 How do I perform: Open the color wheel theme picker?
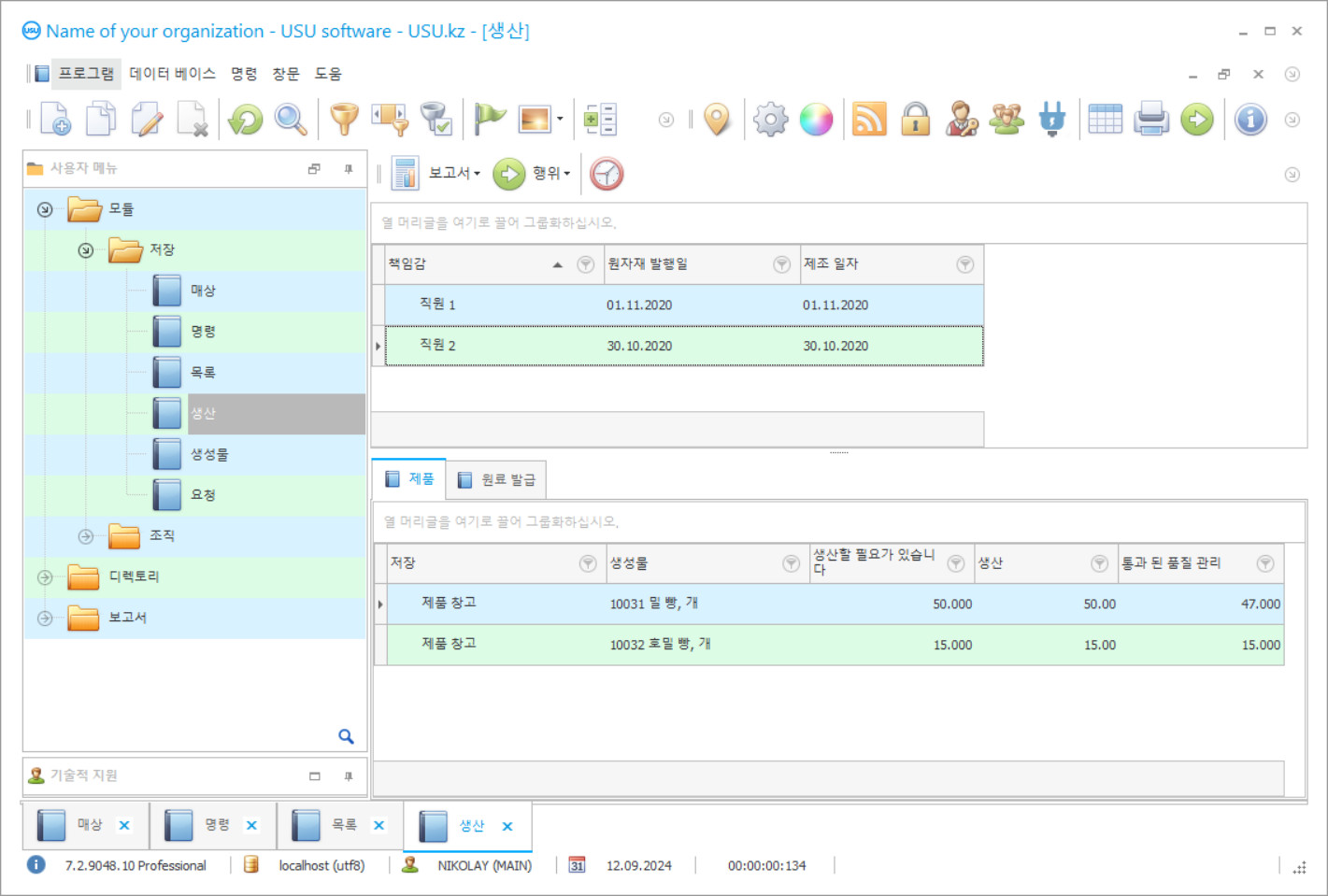point(816,120)
